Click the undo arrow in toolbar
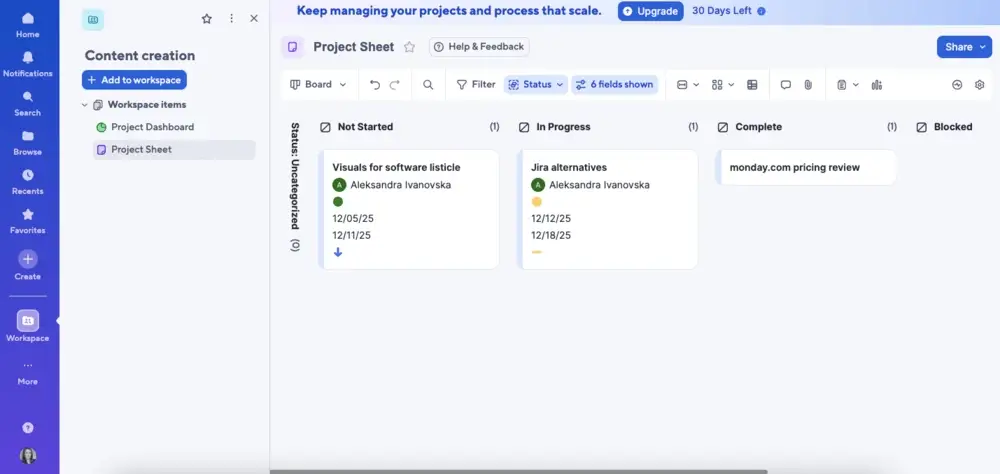1000x474 pixels. (x=375, y=85)
